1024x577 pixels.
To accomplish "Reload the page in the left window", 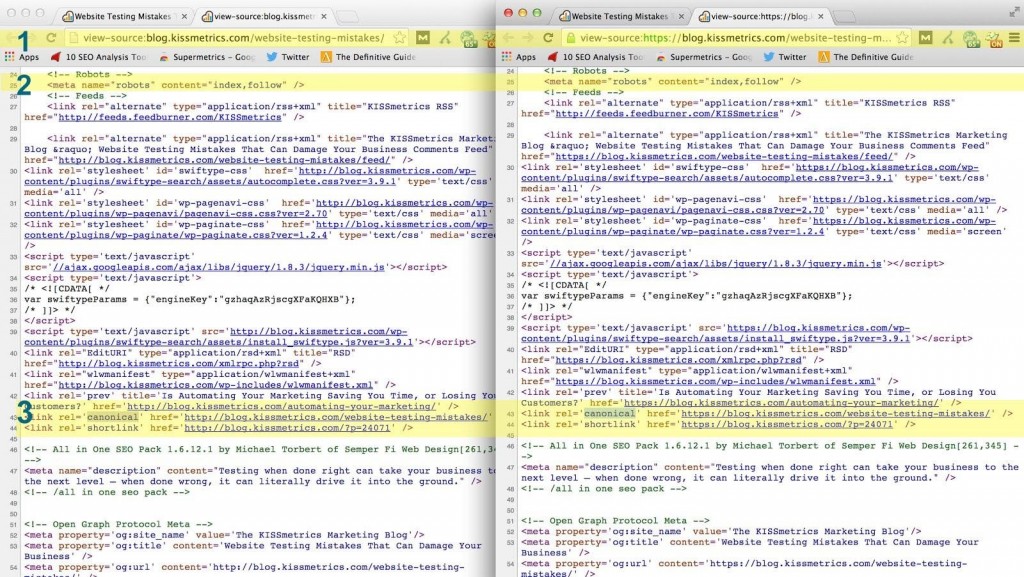I will 51,38.
